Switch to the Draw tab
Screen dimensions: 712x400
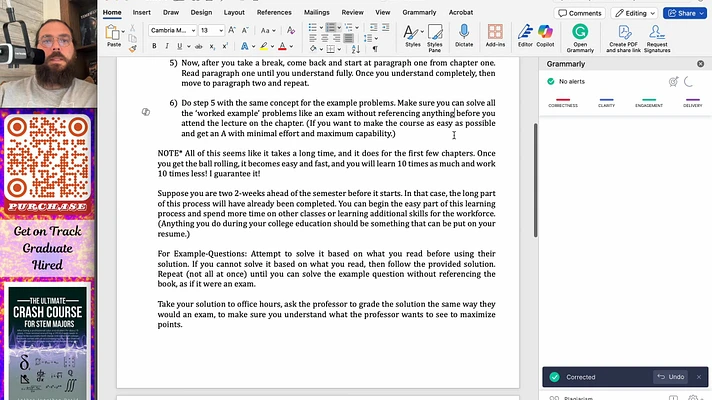[171, 12]
